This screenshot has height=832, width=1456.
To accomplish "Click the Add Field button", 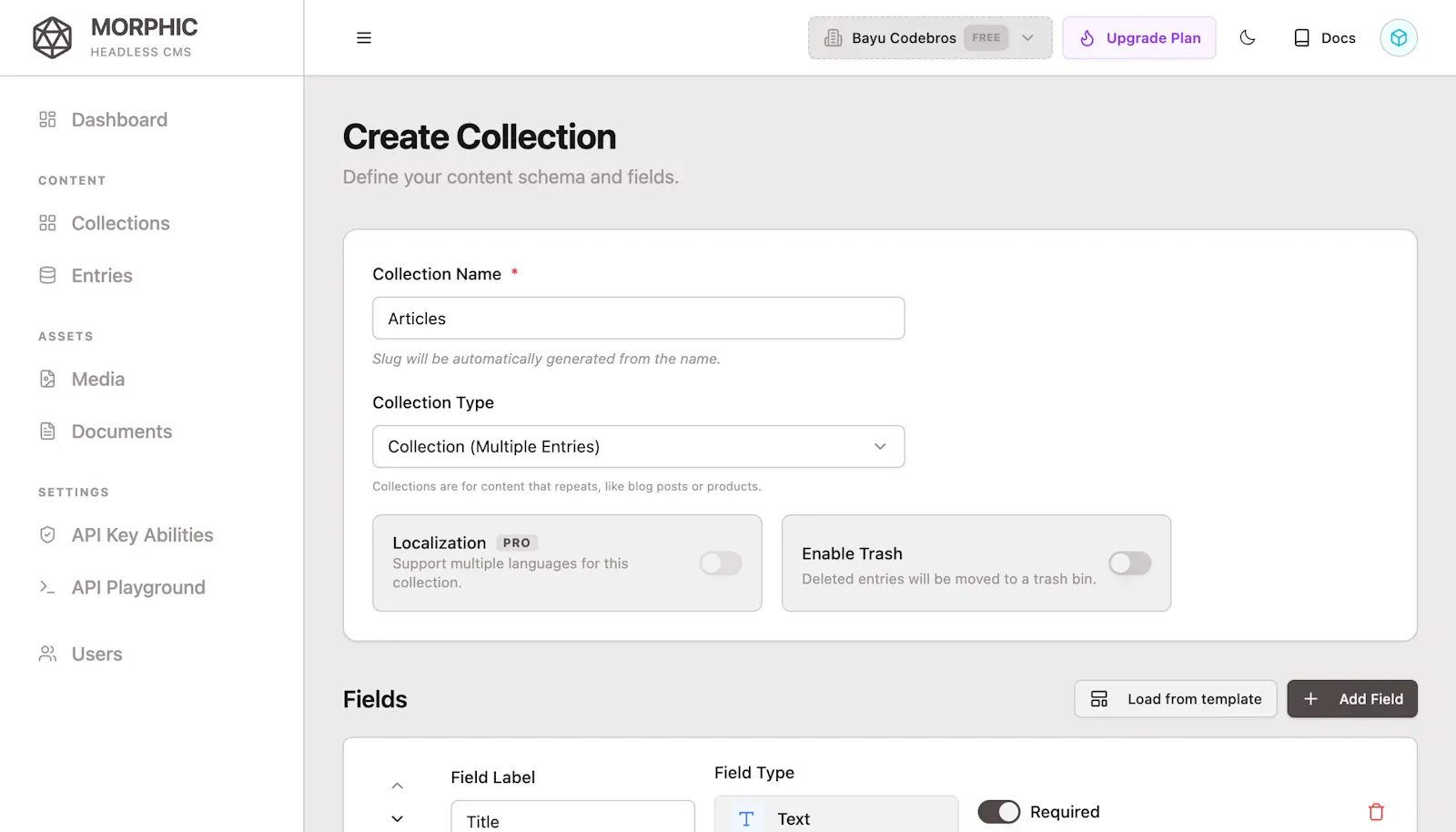I will (1351, 698).
